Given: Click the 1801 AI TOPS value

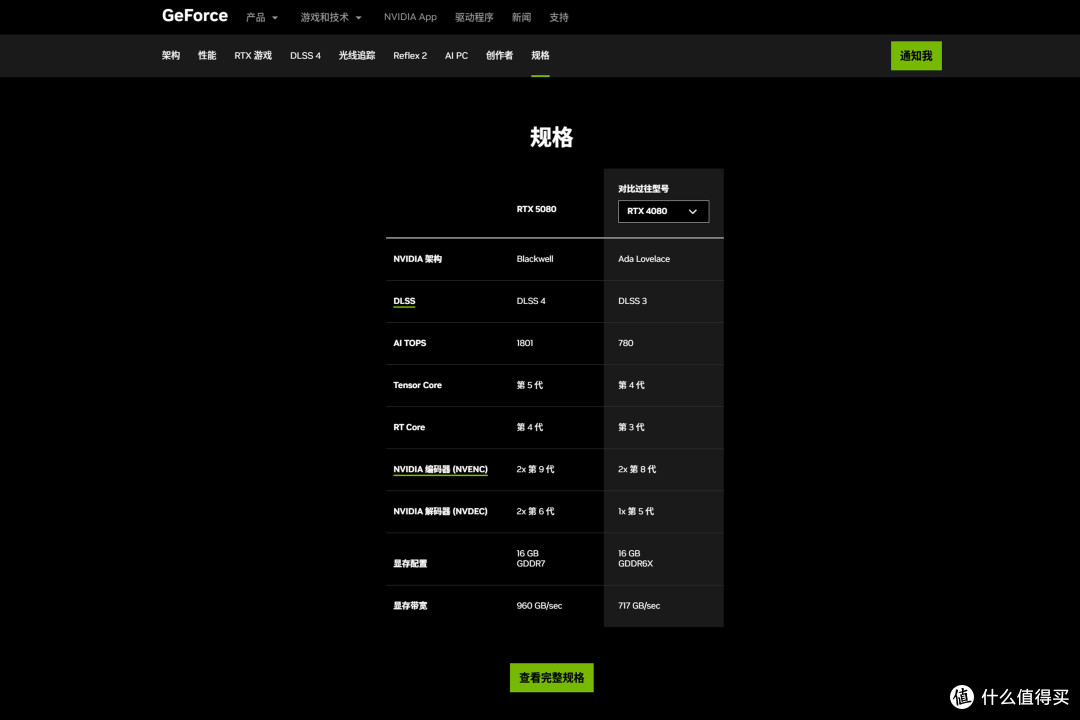Looking at the screenshot, I should (524, 343).
